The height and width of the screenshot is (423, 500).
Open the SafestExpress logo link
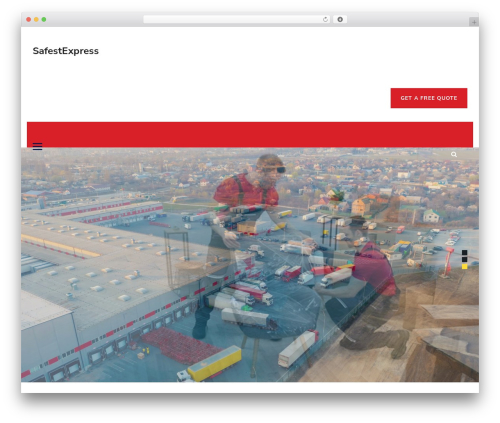[x=66, y=51]
